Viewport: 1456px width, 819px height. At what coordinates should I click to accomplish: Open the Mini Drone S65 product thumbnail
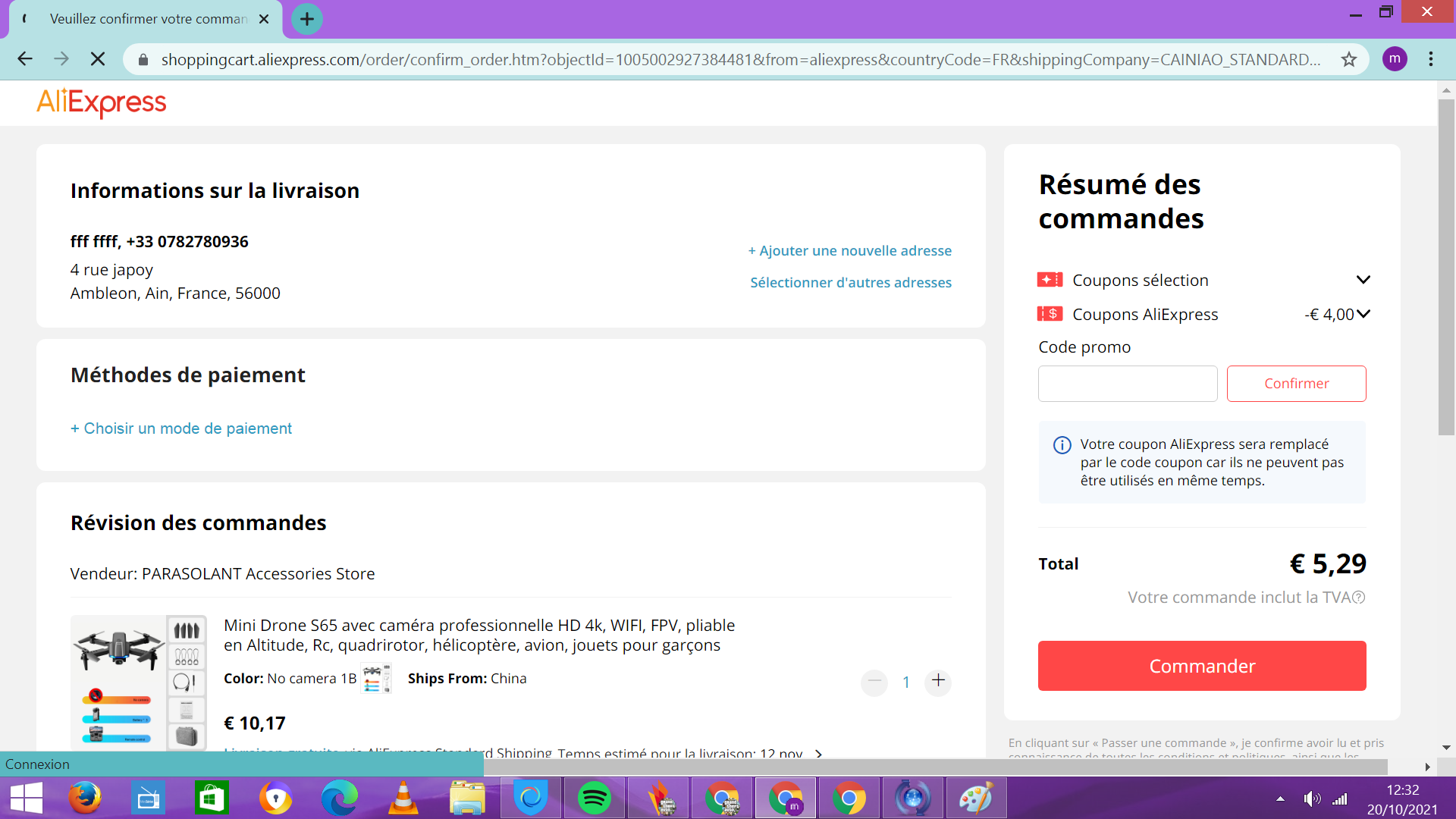pos(139,682)
